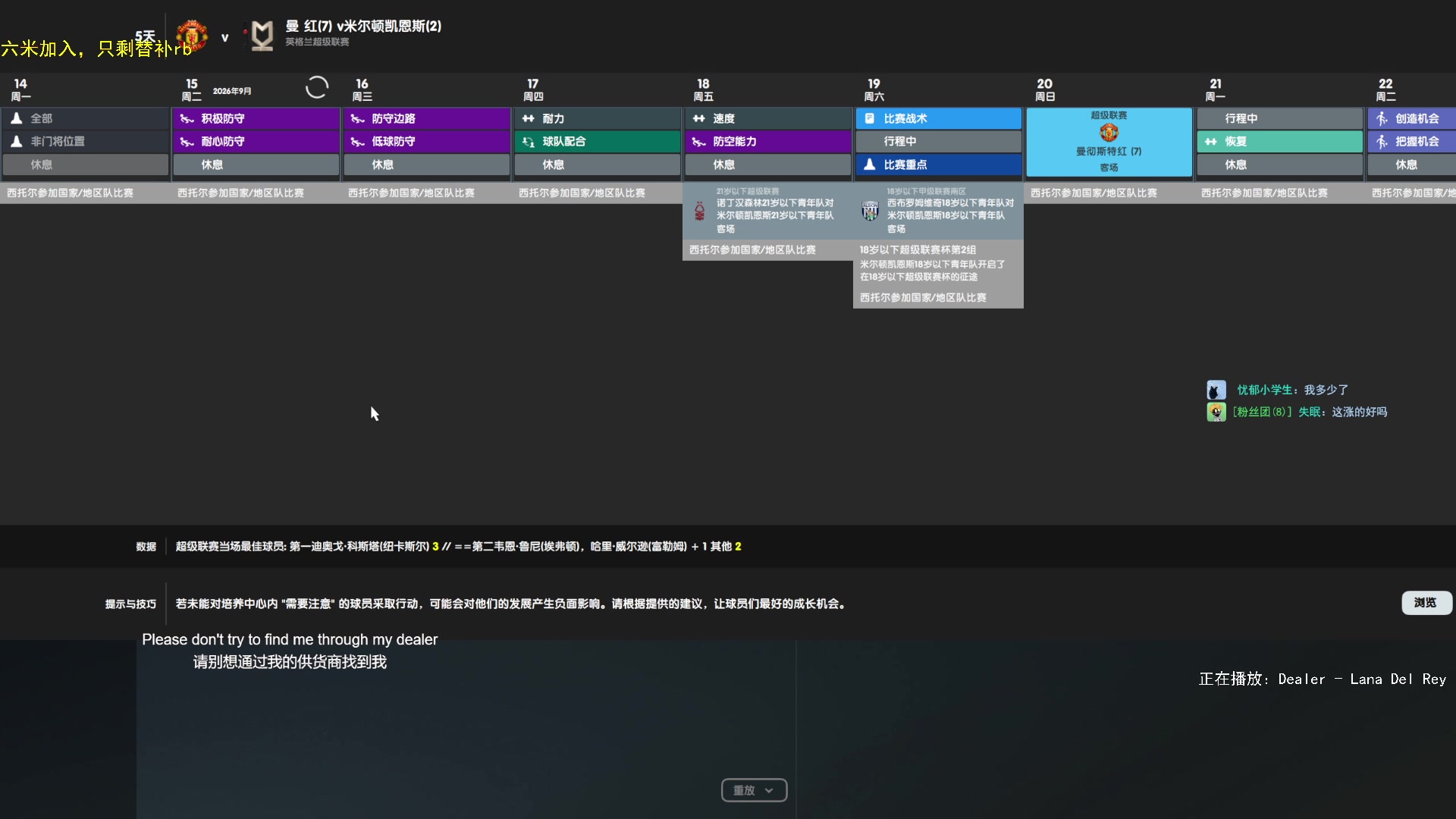Viewport: 1456px width, 819px height.
Task: Open the 18岁以下甲级联赛南区 fixture entry on Saturday
Action: 938,211
